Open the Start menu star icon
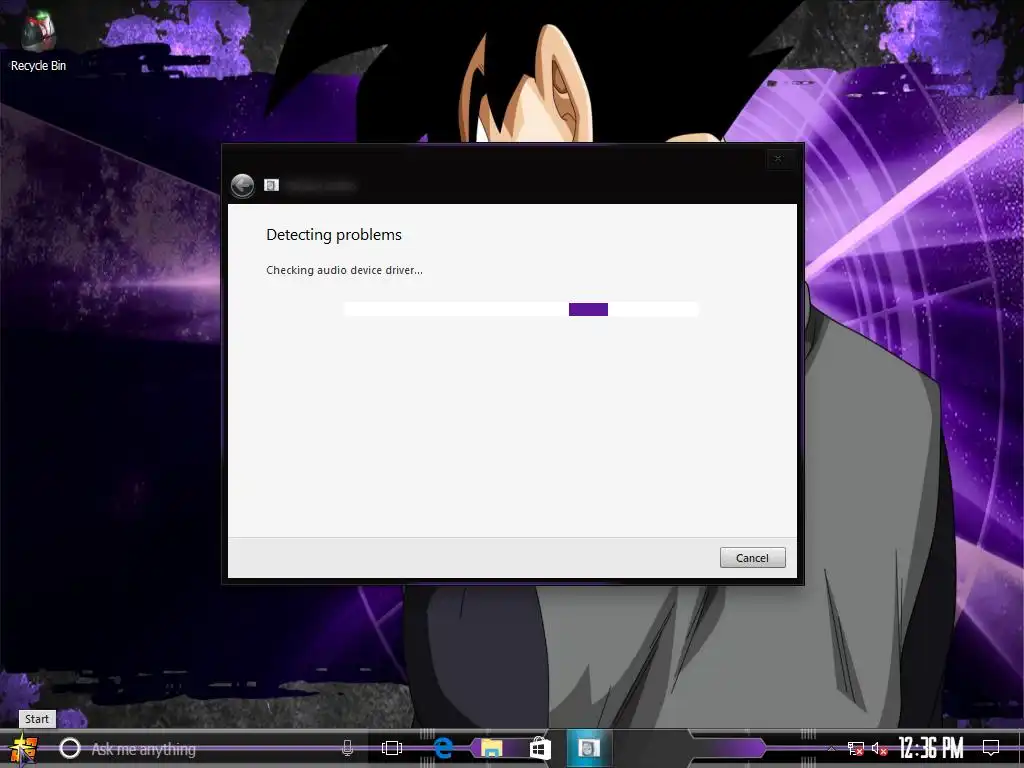This screenshot has width=1024, height=768. [x=24, y=749]
